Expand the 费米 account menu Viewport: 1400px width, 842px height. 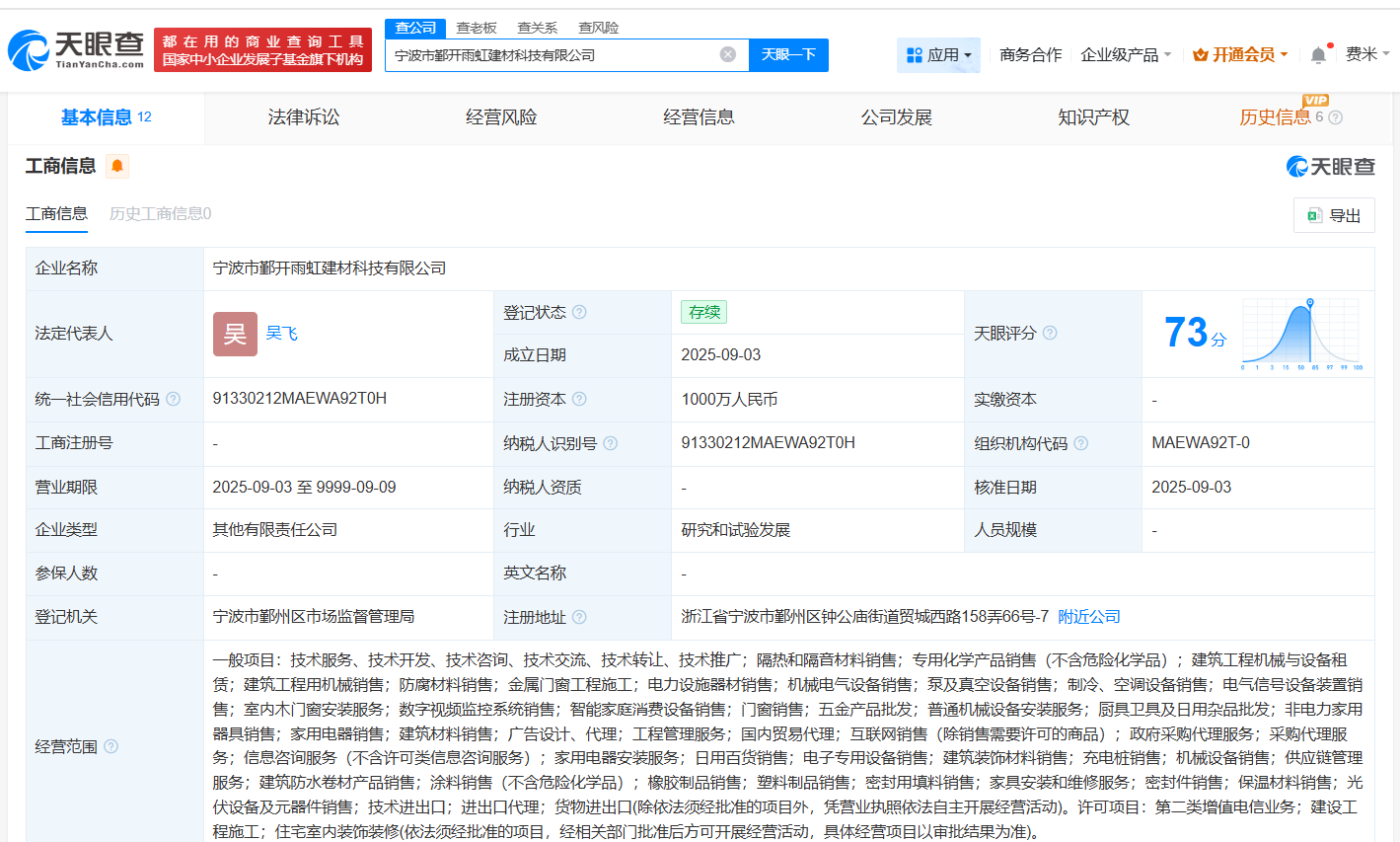tap(1369, 54)
